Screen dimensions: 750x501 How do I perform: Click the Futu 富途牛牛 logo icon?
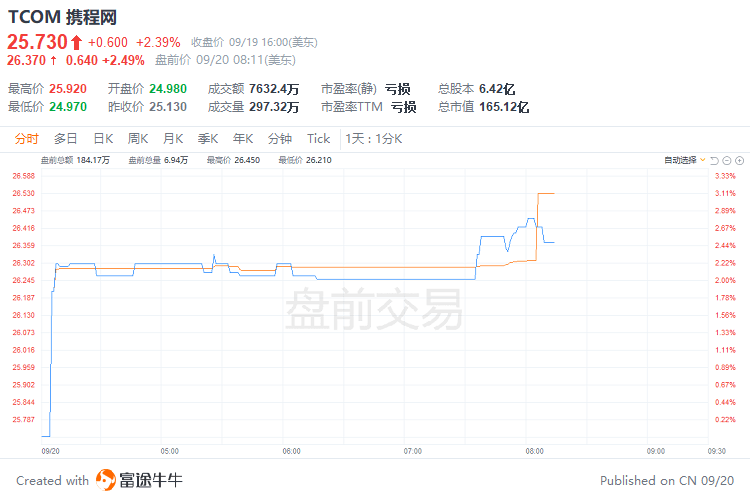tap(106, 480)
